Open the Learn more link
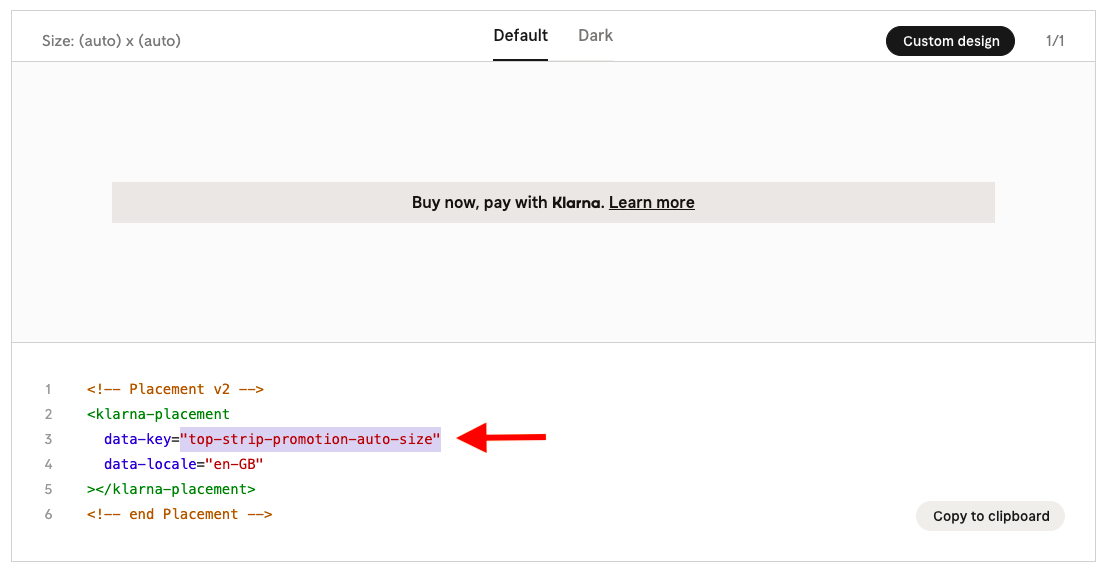This screenshot has width=1105, height=575. [651, 203]
